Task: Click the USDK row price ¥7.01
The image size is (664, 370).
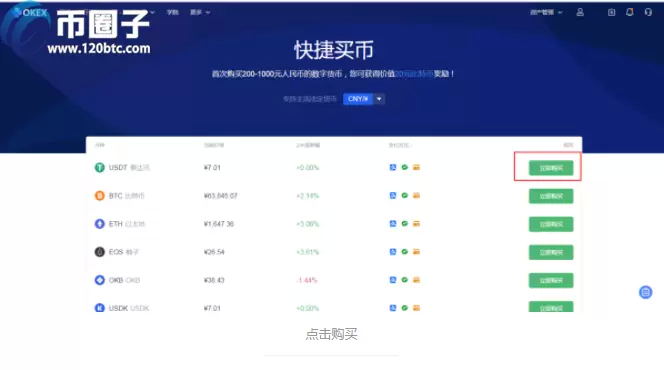Action: [212, 308]
